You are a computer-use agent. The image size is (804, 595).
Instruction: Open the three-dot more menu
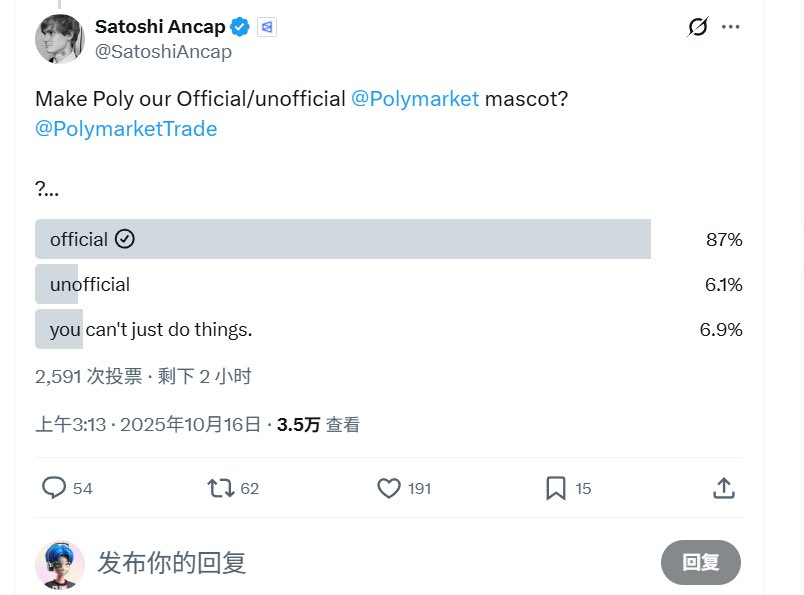click(731, 27)
